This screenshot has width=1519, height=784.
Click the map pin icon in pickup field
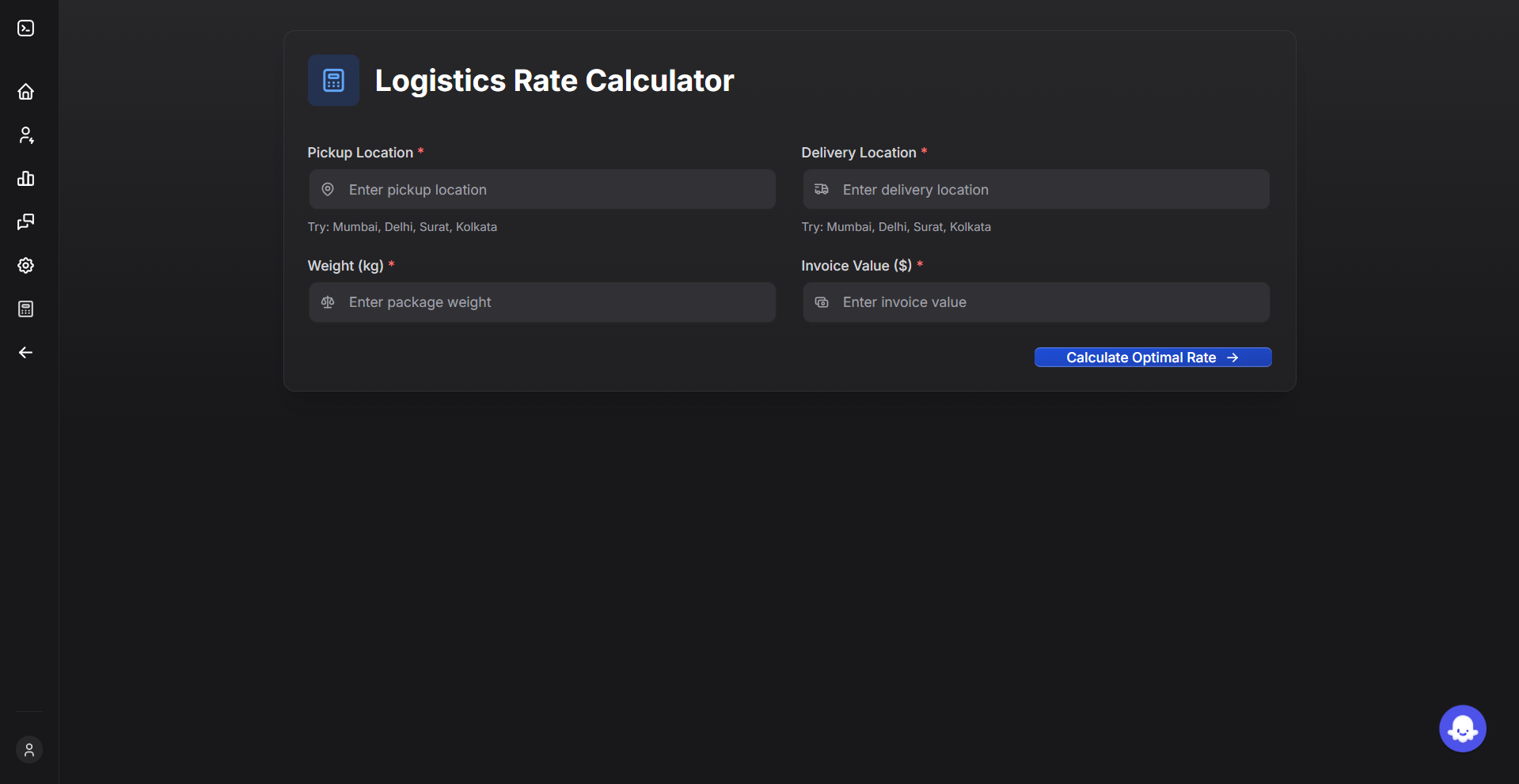tap(328, 190)
